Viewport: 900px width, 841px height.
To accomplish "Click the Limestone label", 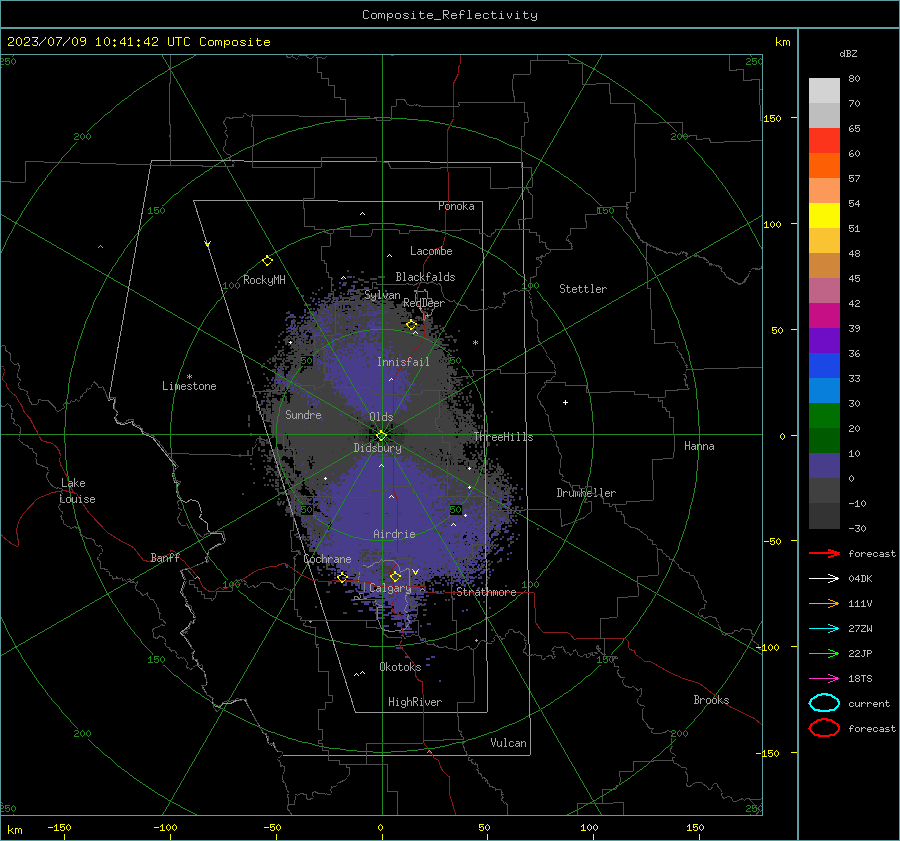I will pos(189,386).
